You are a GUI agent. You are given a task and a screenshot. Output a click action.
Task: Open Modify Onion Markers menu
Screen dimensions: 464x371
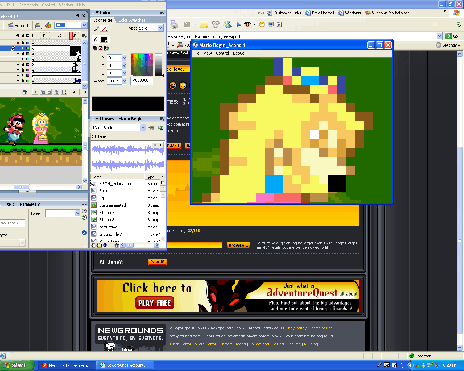click(64, 92)
